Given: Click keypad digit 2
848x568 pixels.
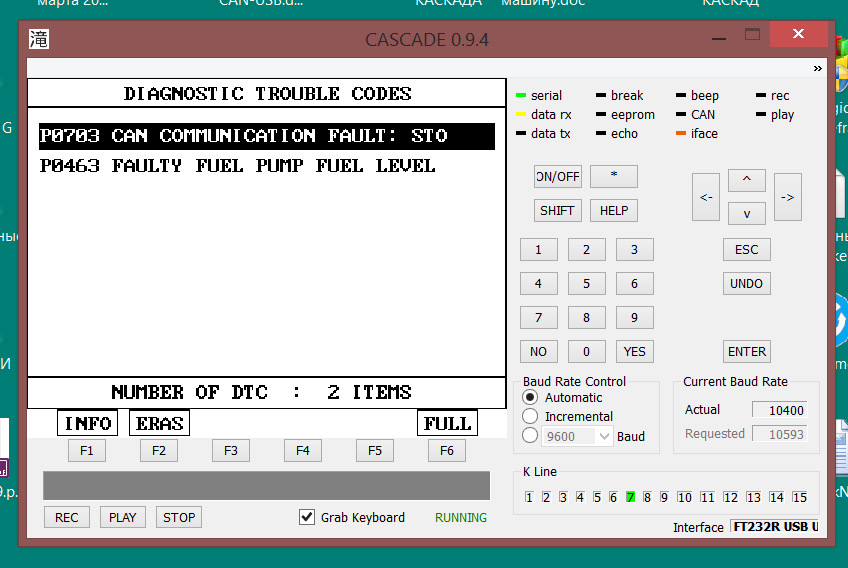Looking at the screenshot, I should click(587, 249).
